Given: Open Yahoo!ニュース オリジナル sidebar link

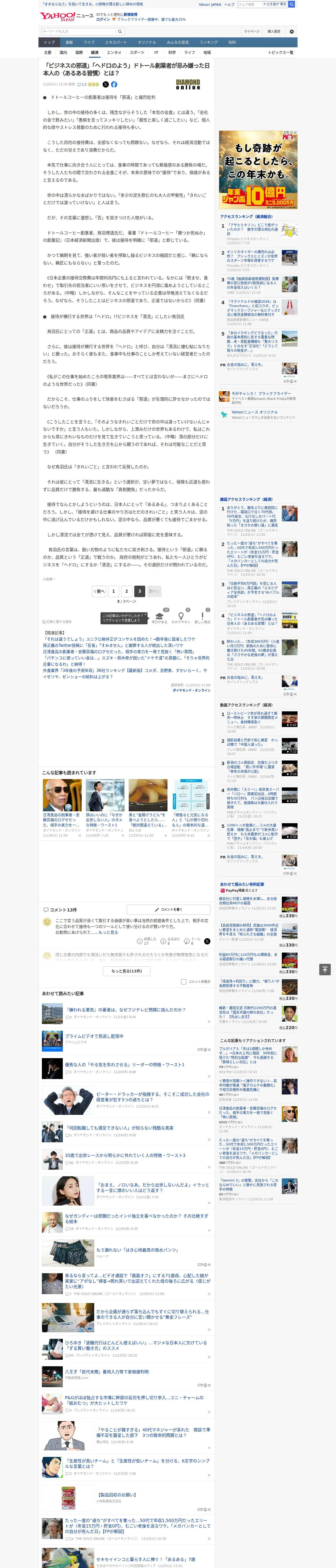Looking at the screenshot, I should (254, 412).
